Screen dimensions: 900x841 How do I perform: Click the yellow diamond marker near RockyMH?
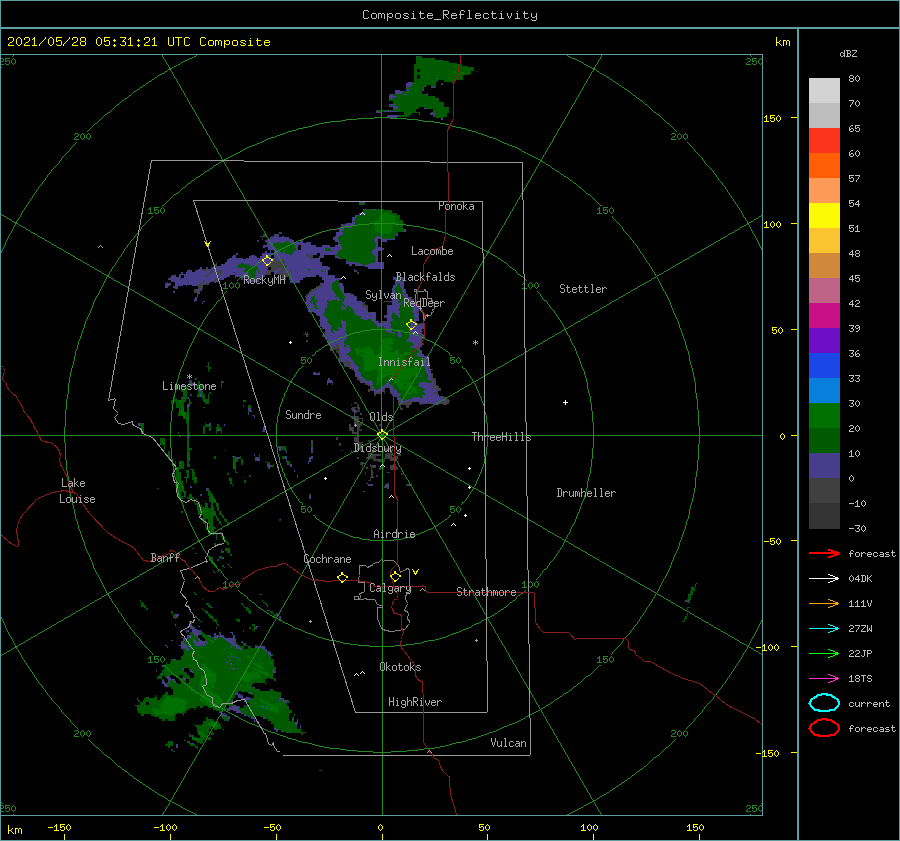click(x=267, y=261)
